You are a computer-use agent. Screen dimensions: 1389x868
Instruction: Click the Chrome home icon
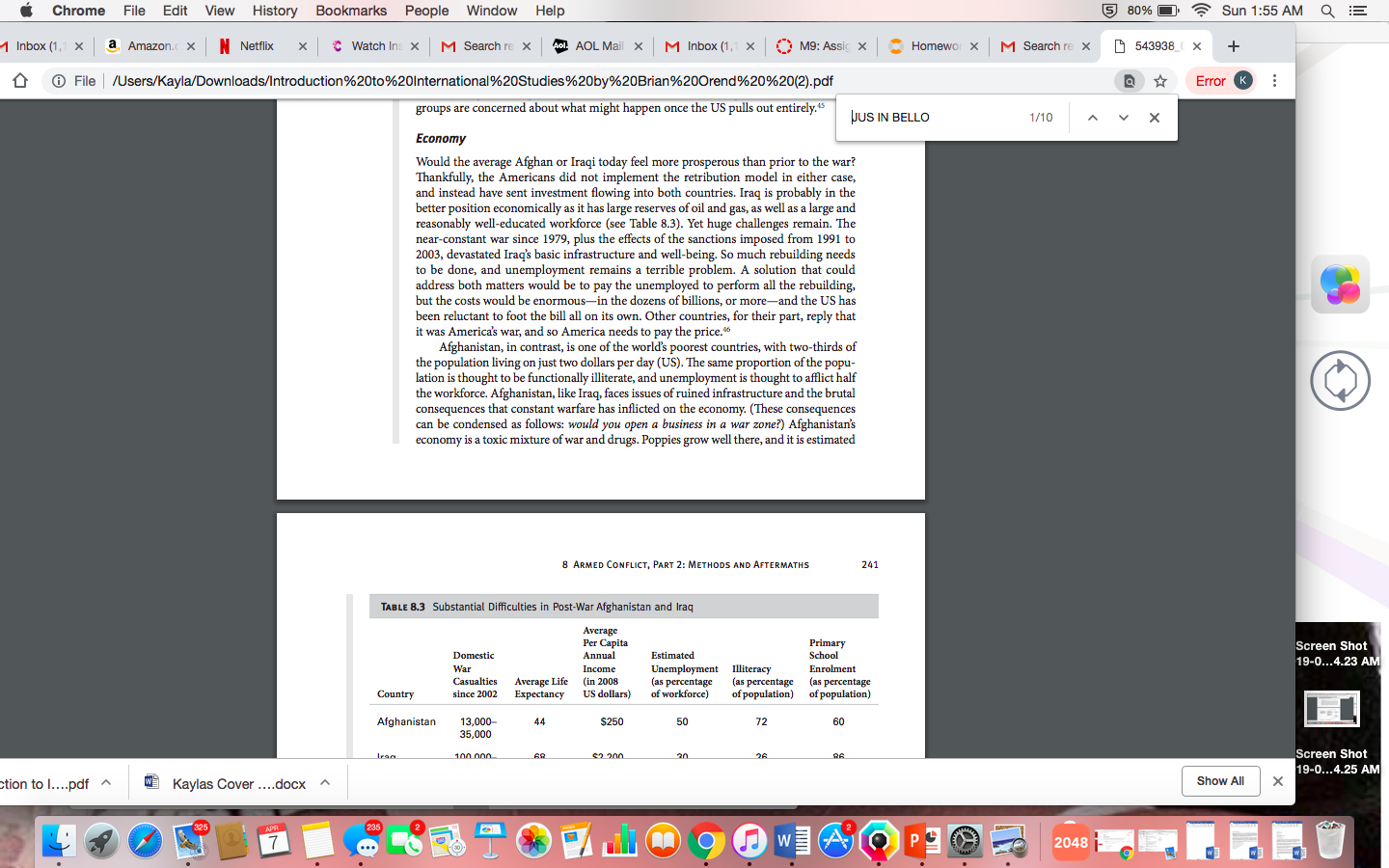tap(20, 81)
